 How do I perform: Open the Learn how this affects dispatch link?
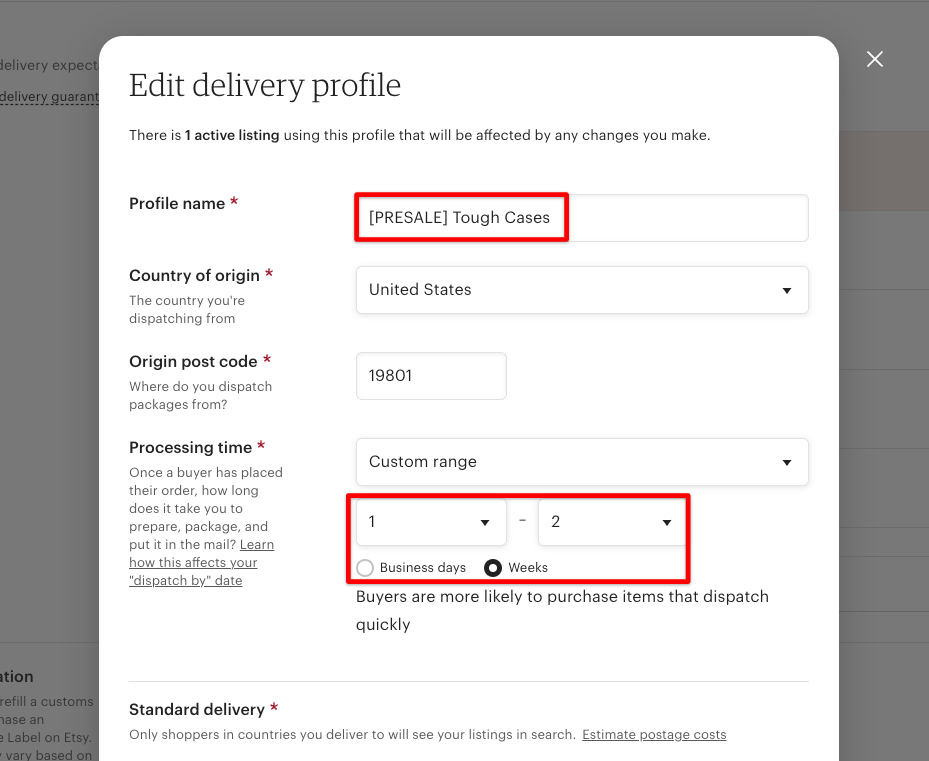[201, 562]
